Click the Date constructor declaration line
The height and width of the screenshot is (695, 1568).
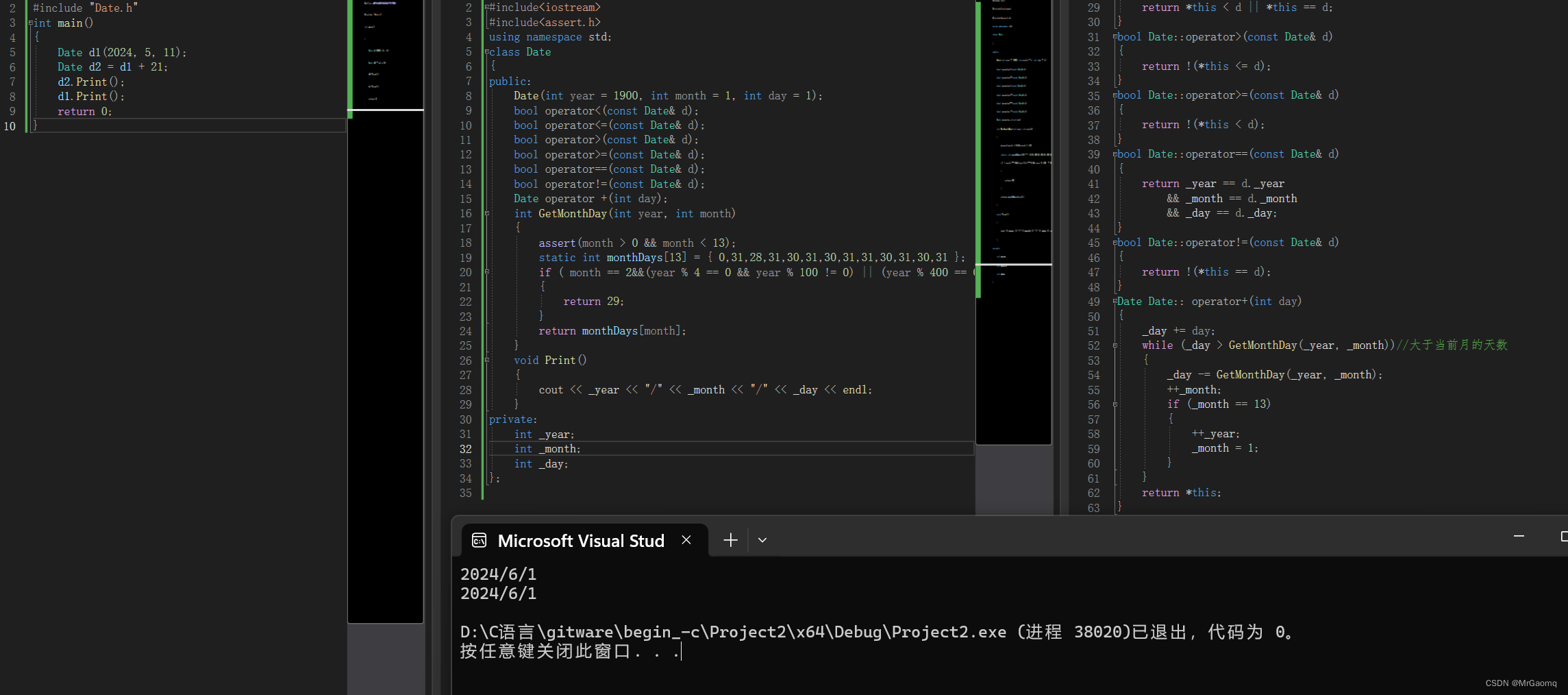pyautogui.click(x=669, y=96)
